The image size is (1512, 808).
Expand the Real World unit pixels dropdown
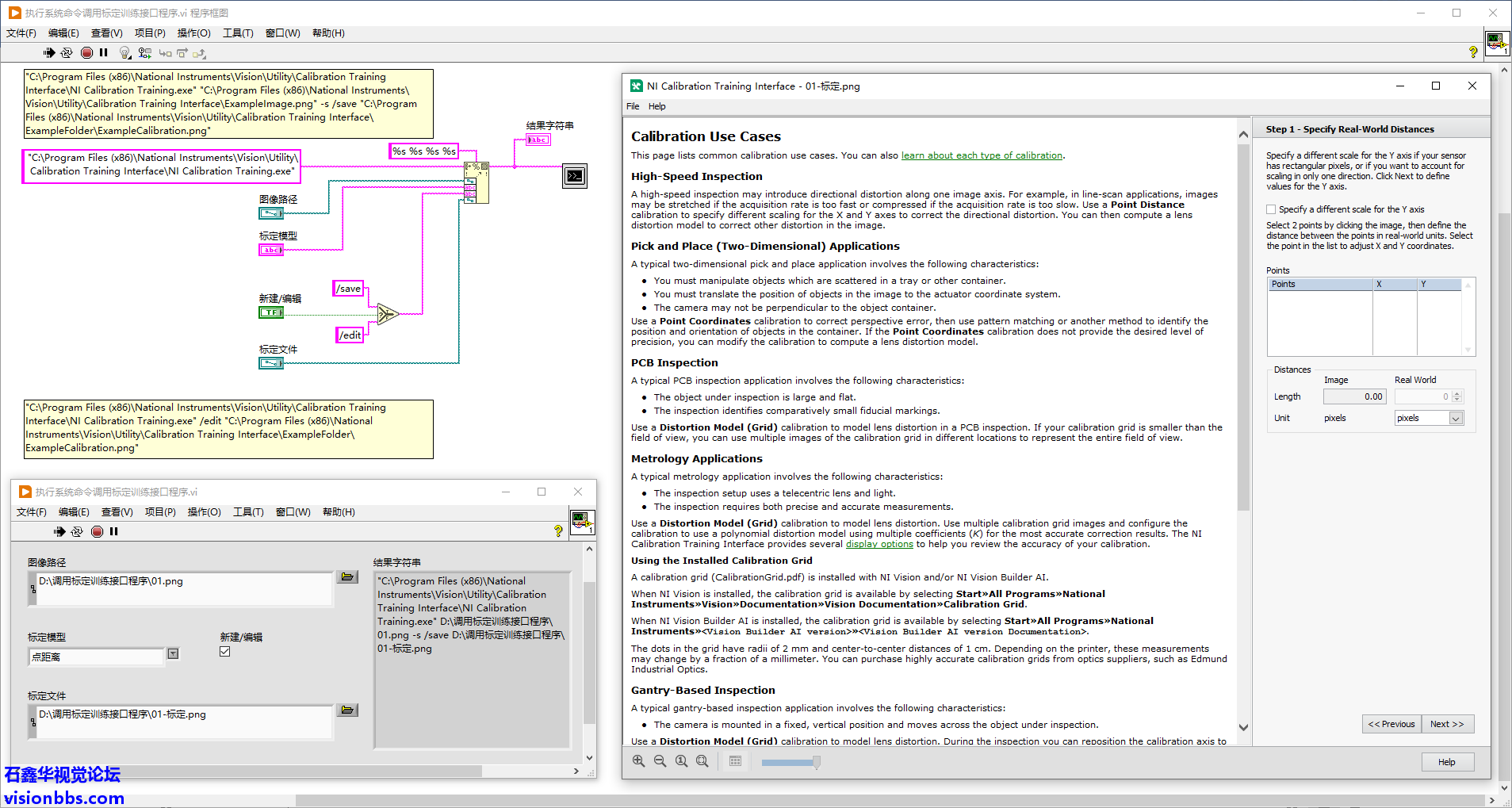click(x=1456, y=419)
